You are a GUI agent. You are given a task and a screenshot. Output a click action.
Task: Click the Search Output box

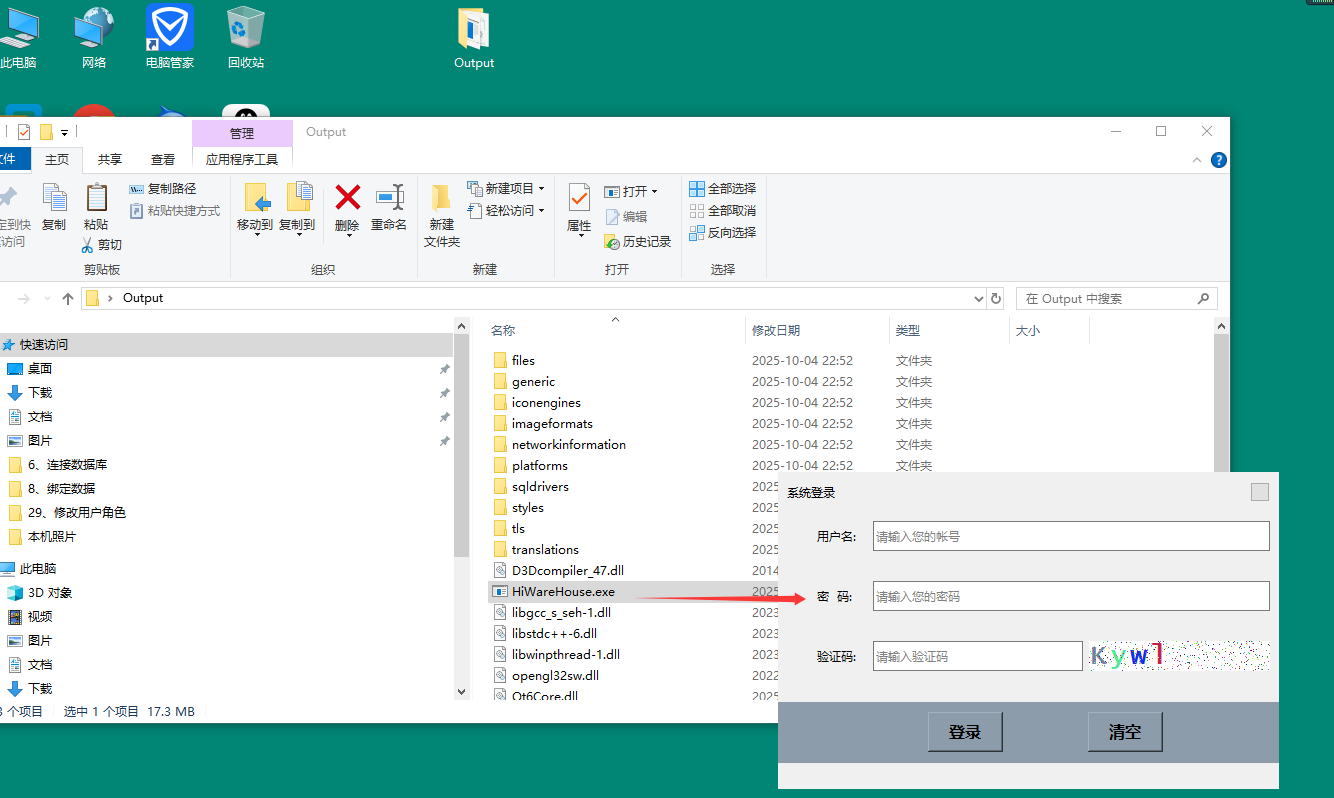(x=1117, y=298)
